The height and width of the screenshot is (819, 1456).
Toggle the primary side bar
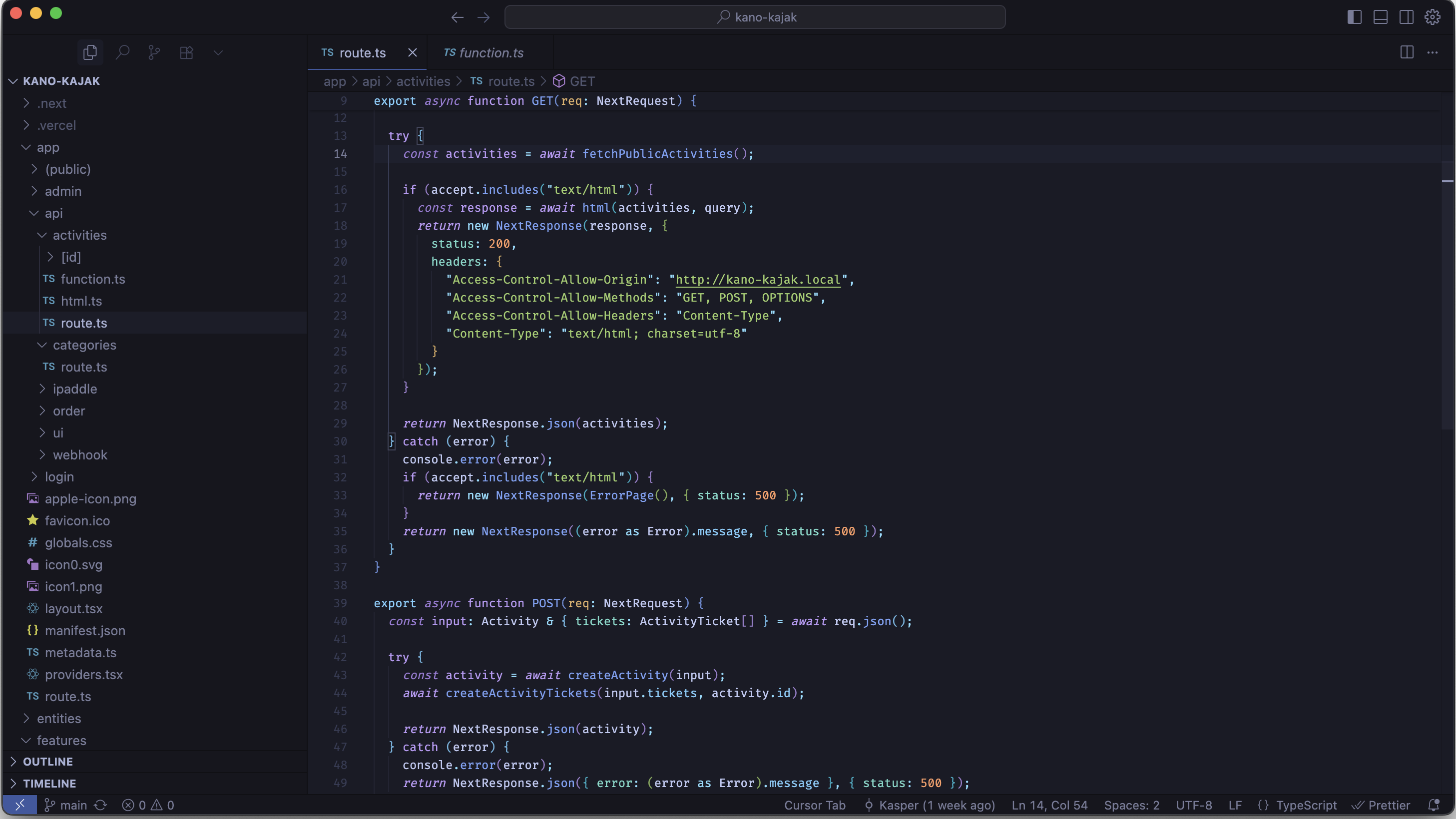click(1354, 17)
